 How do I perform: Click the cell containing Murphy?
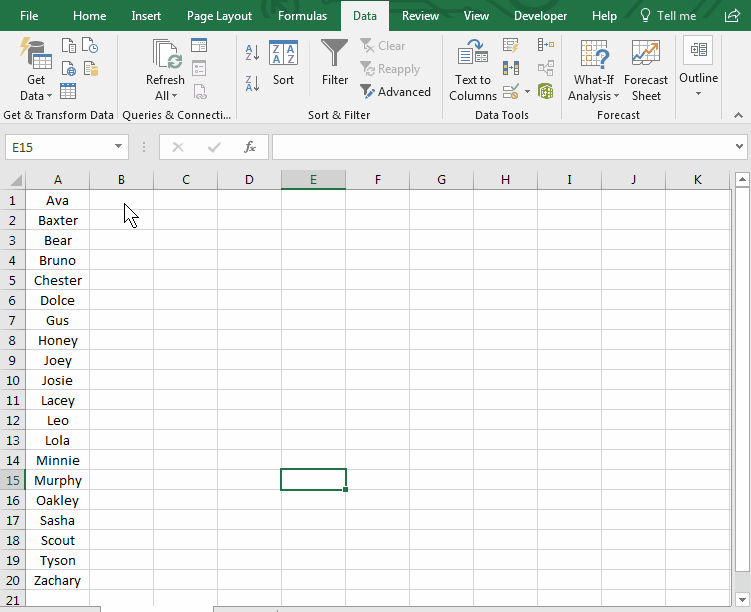tap(57, 480)
